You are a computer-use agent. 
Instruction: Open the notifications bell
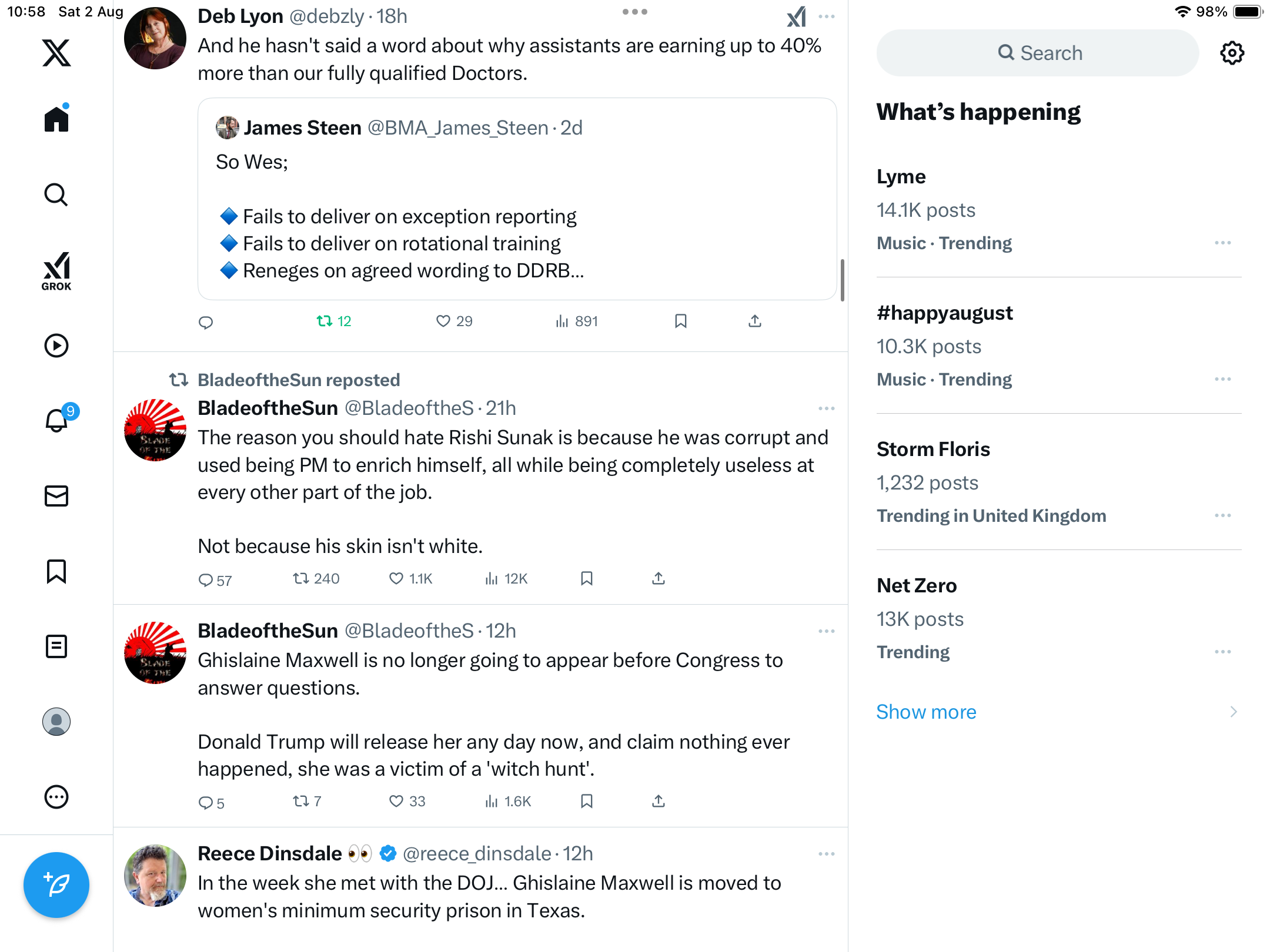(x=56, y=421)
